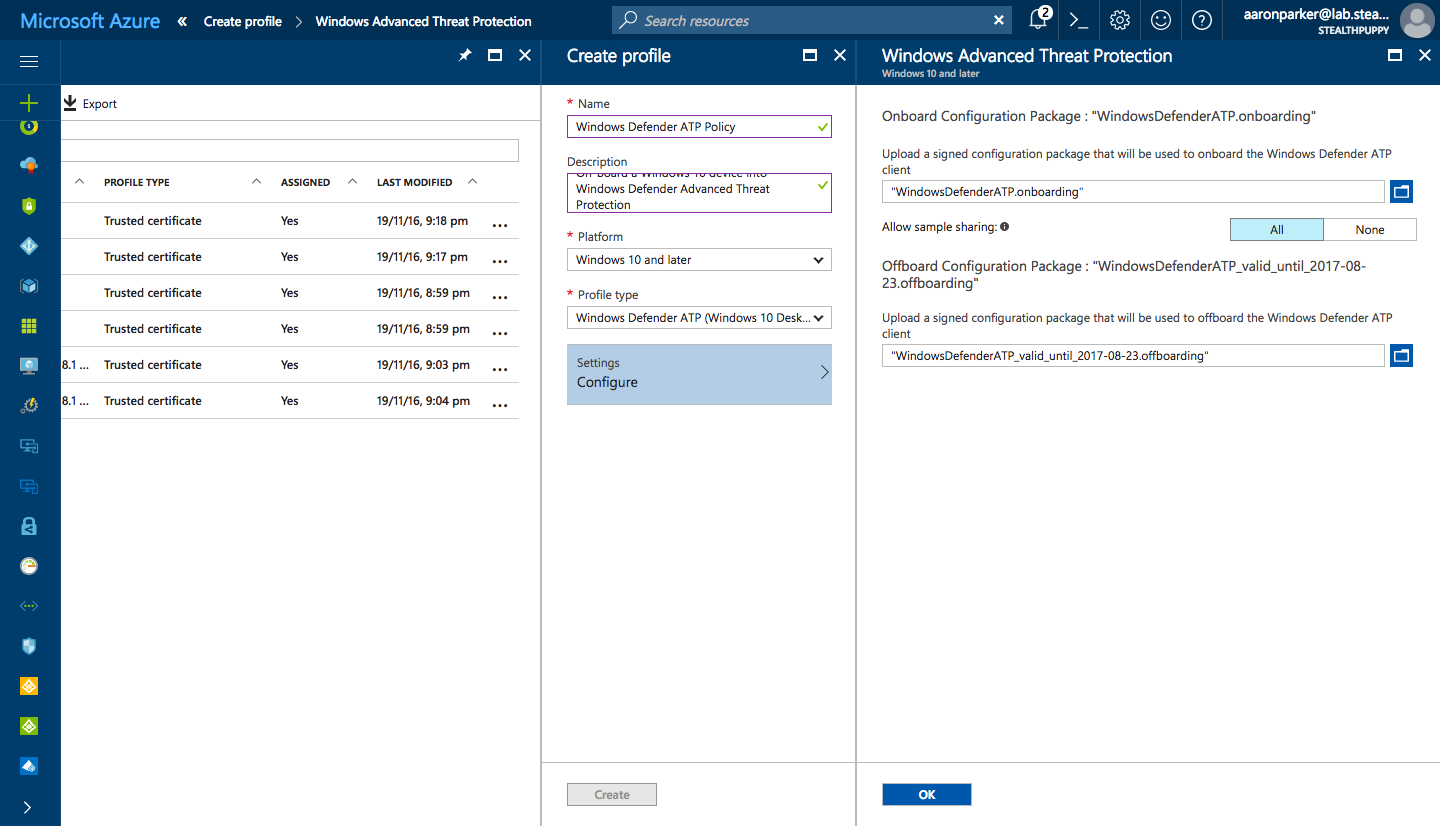The width and height of the screenshot is (1440, 826).
Task: Open the notifications bell
Action: tap(1039, 20)
